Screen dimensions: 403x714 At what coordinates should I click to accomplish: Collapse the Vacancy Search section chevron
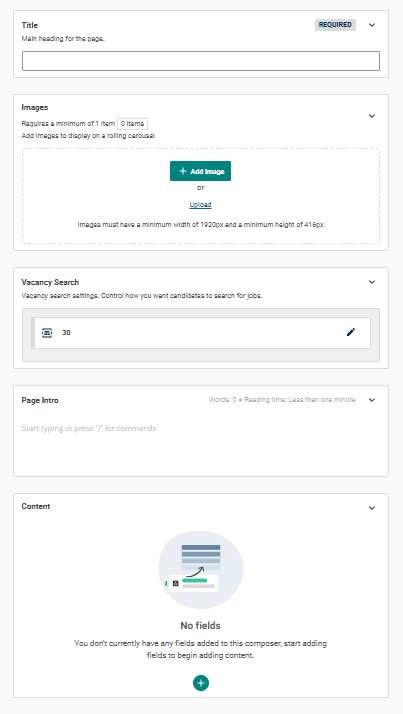pos(372,282)
